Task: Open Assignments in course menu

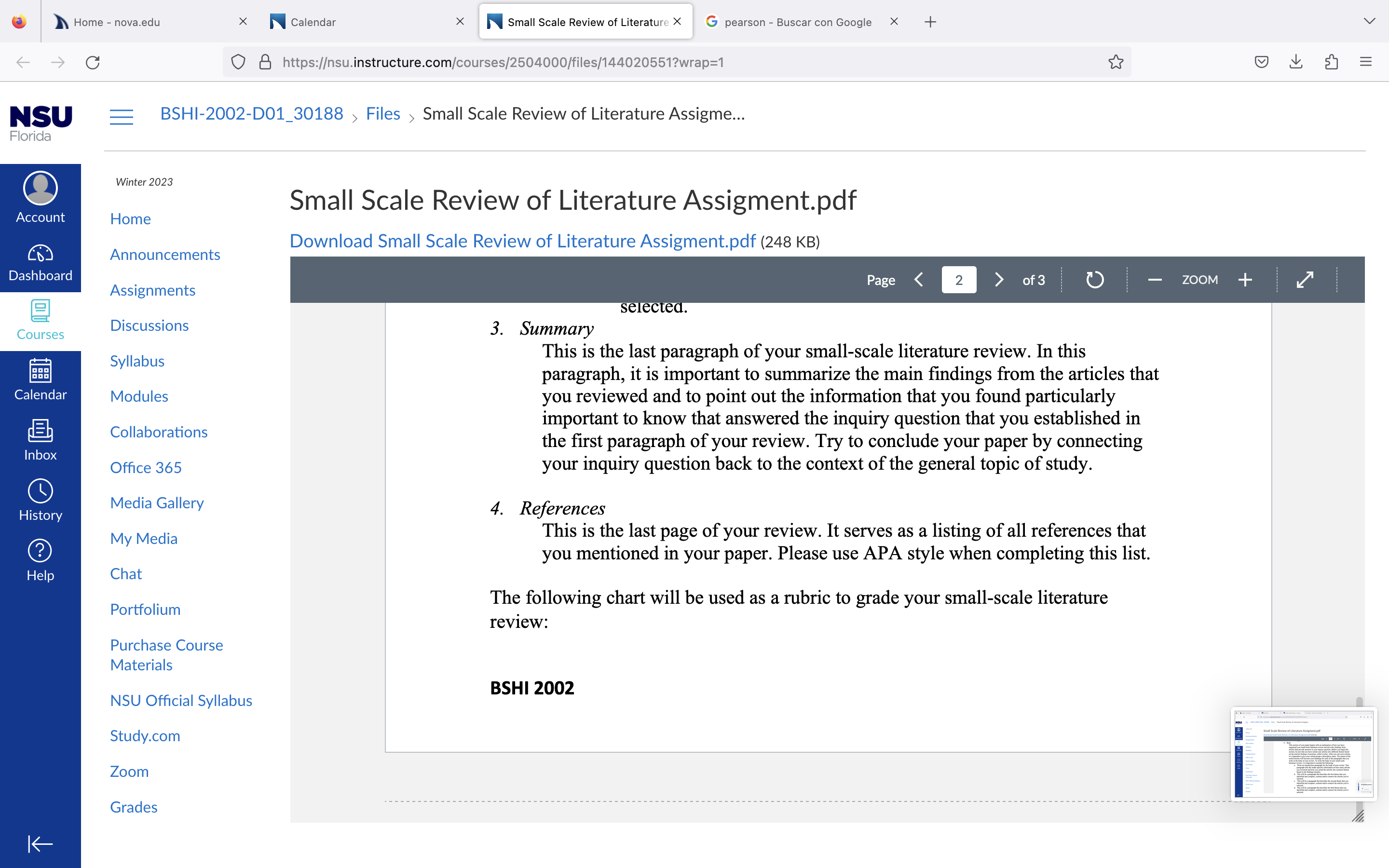Action: pyautogui.click(x=153, y=290)
